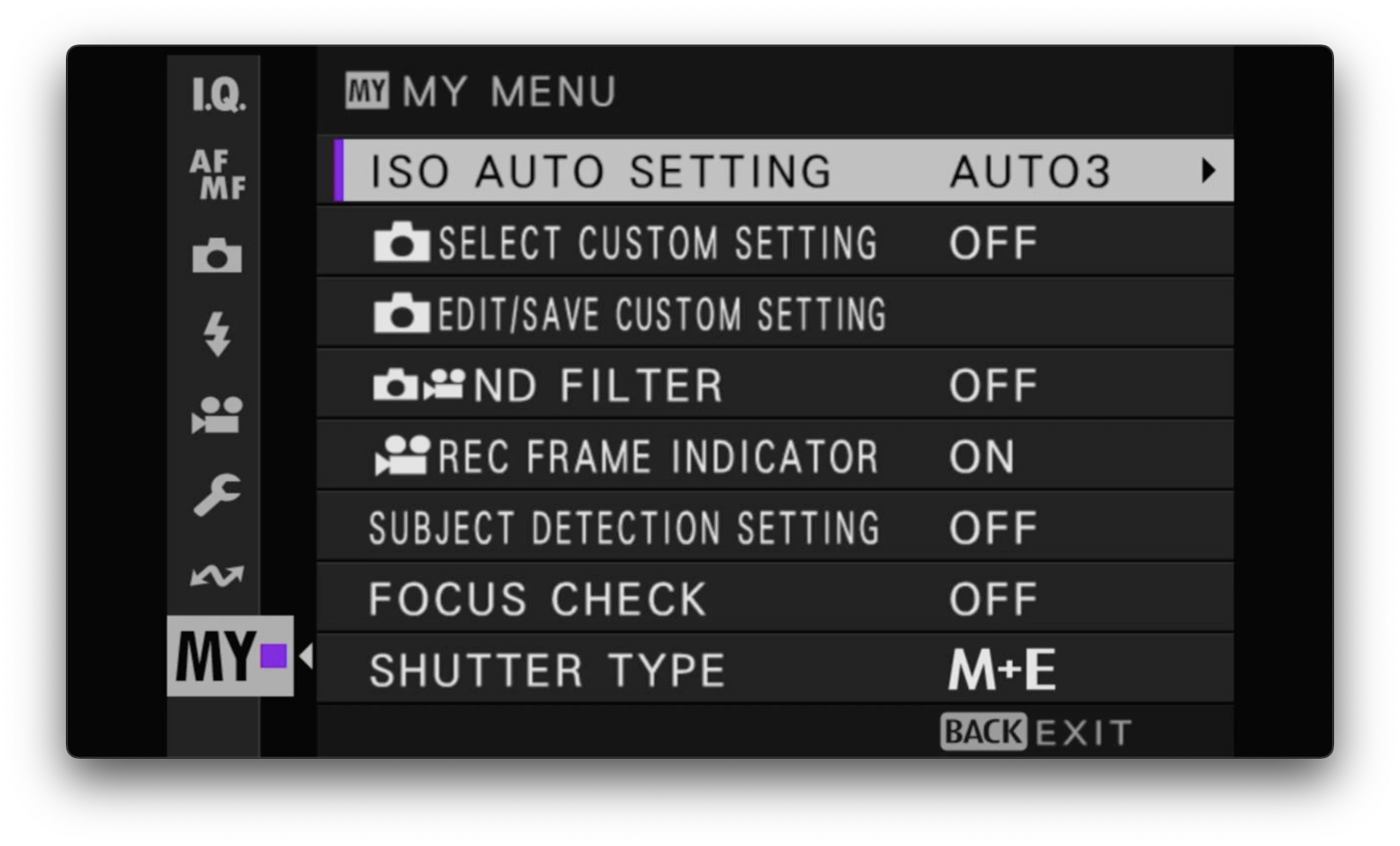Open the camera shooting settings tab

217,256
